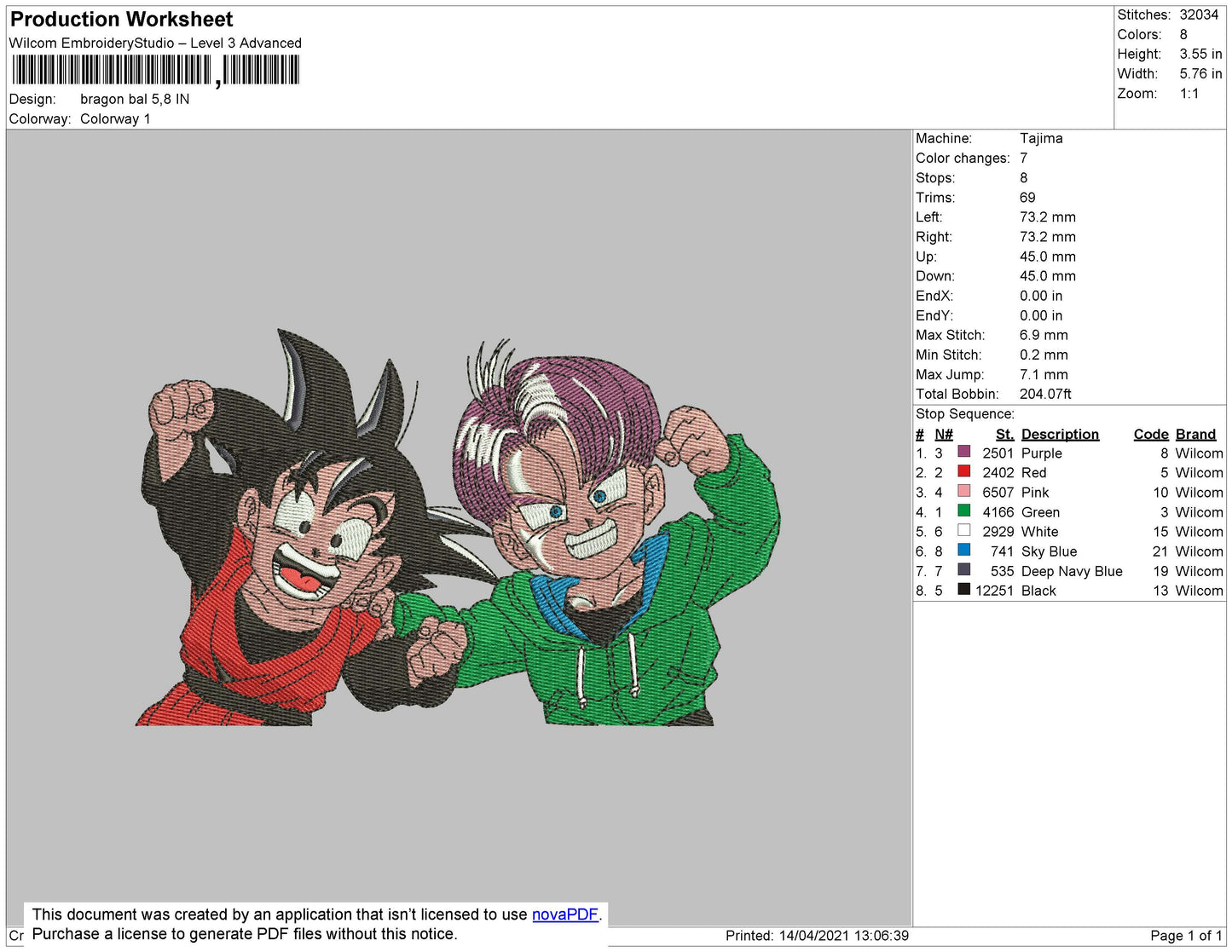
Task: Click the 'Deep Navy Blue' description
Action: click(1072, 571)
